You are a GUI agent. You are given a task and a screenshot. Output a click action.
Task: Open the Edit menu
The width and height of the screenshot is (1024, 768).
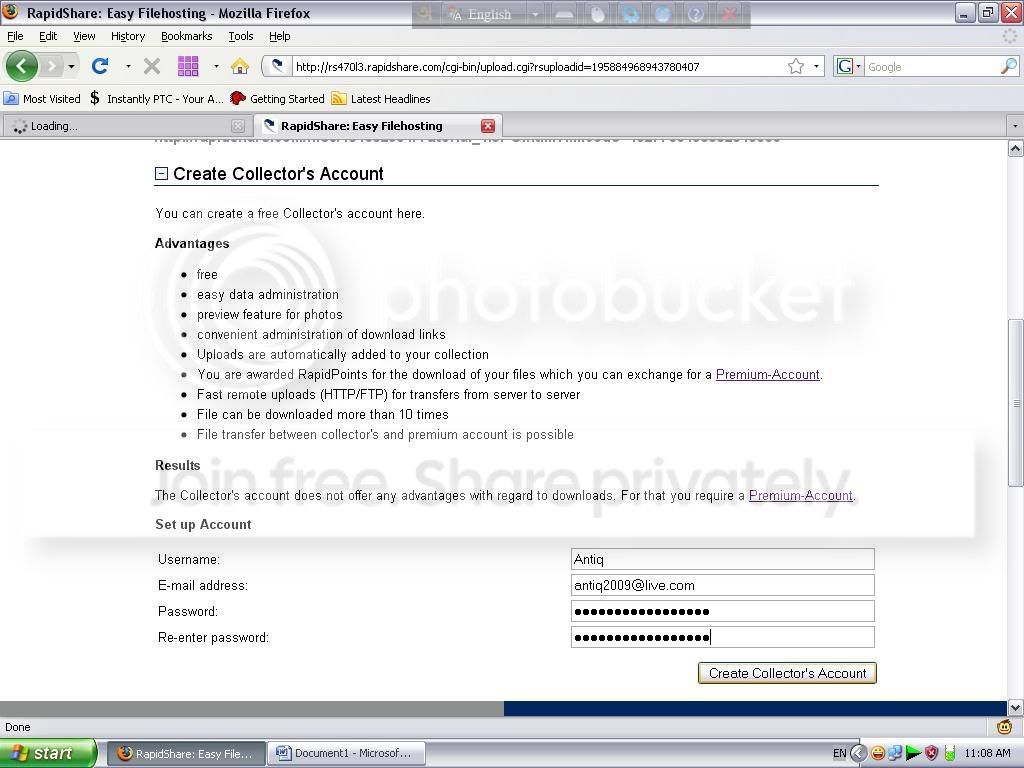tap(48, 36)
